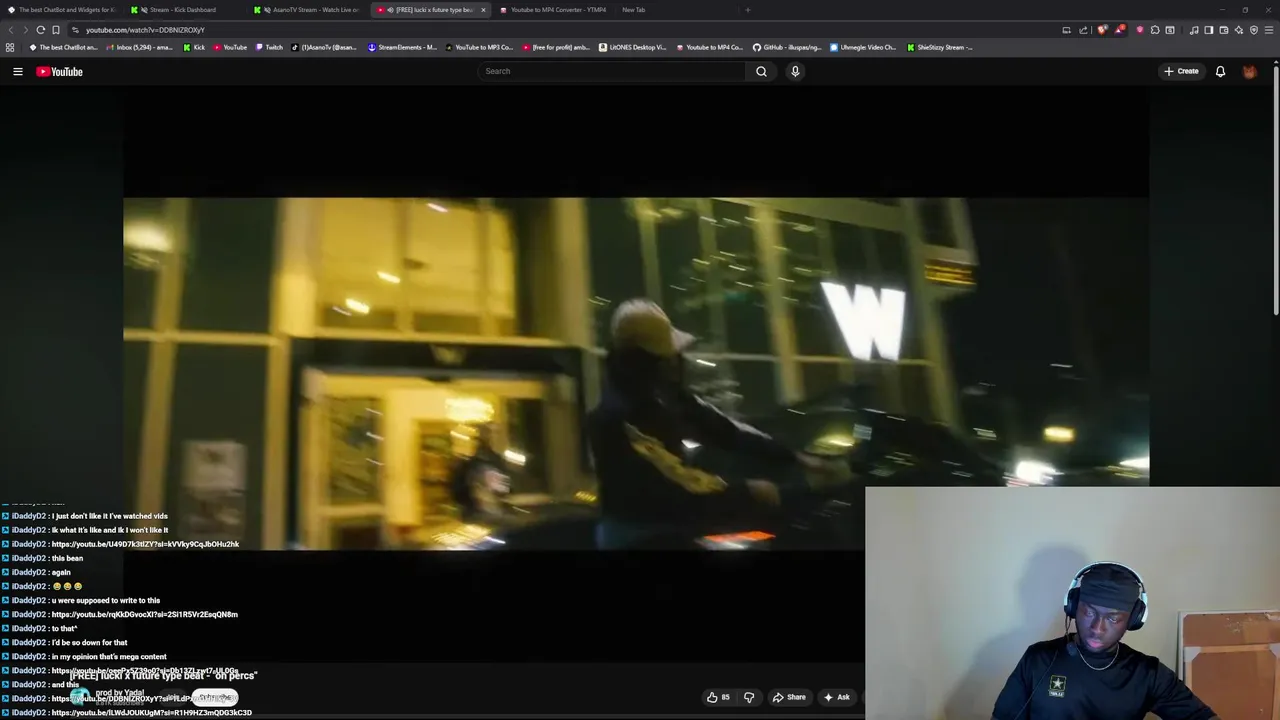The image size is (1280, 720).
Task: Open the (1)AsanoTv TikTok bookmark
Action: coord(325,47)
